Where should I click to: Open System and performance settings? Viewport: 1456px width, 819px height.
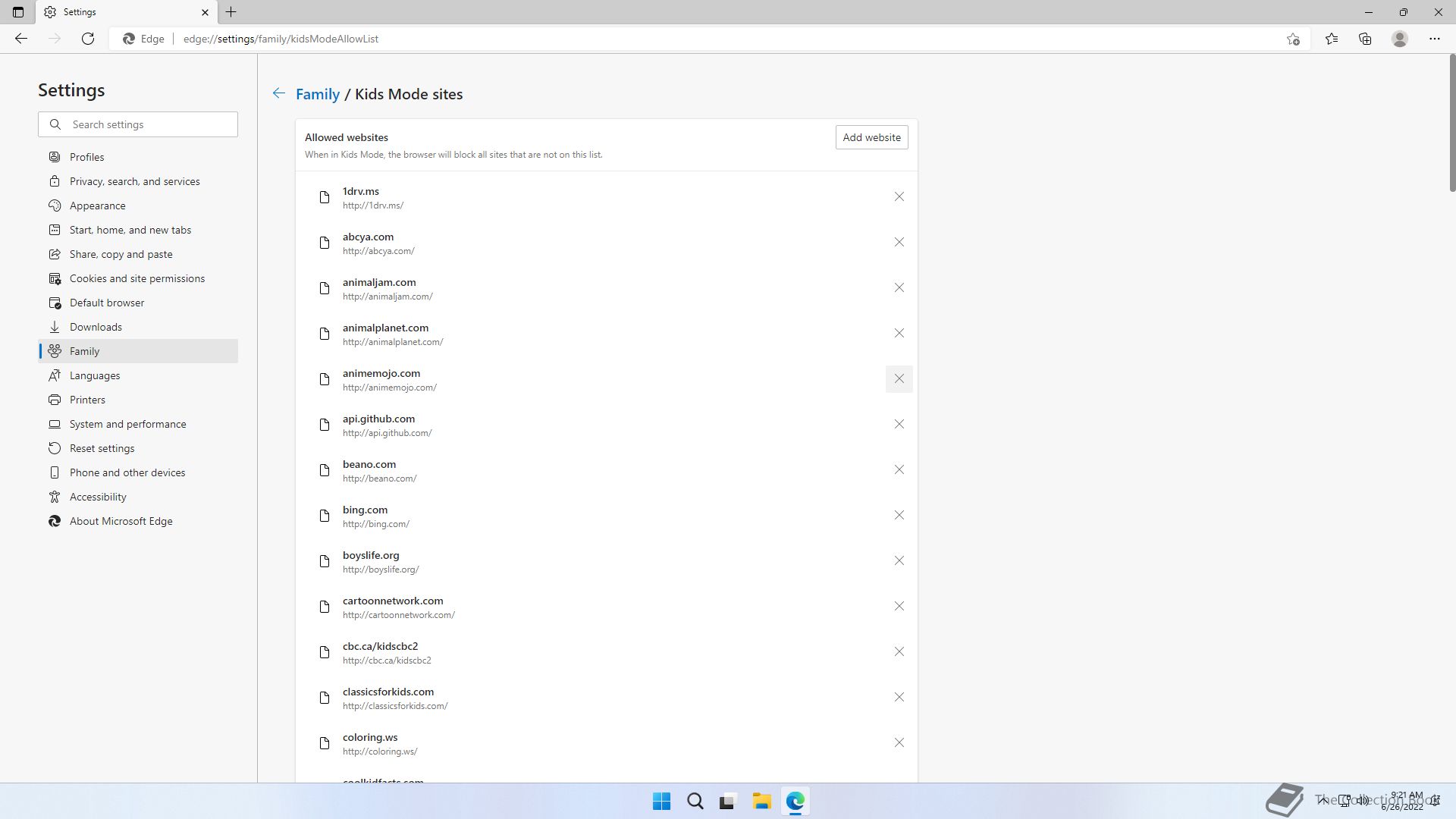[138, 424]
